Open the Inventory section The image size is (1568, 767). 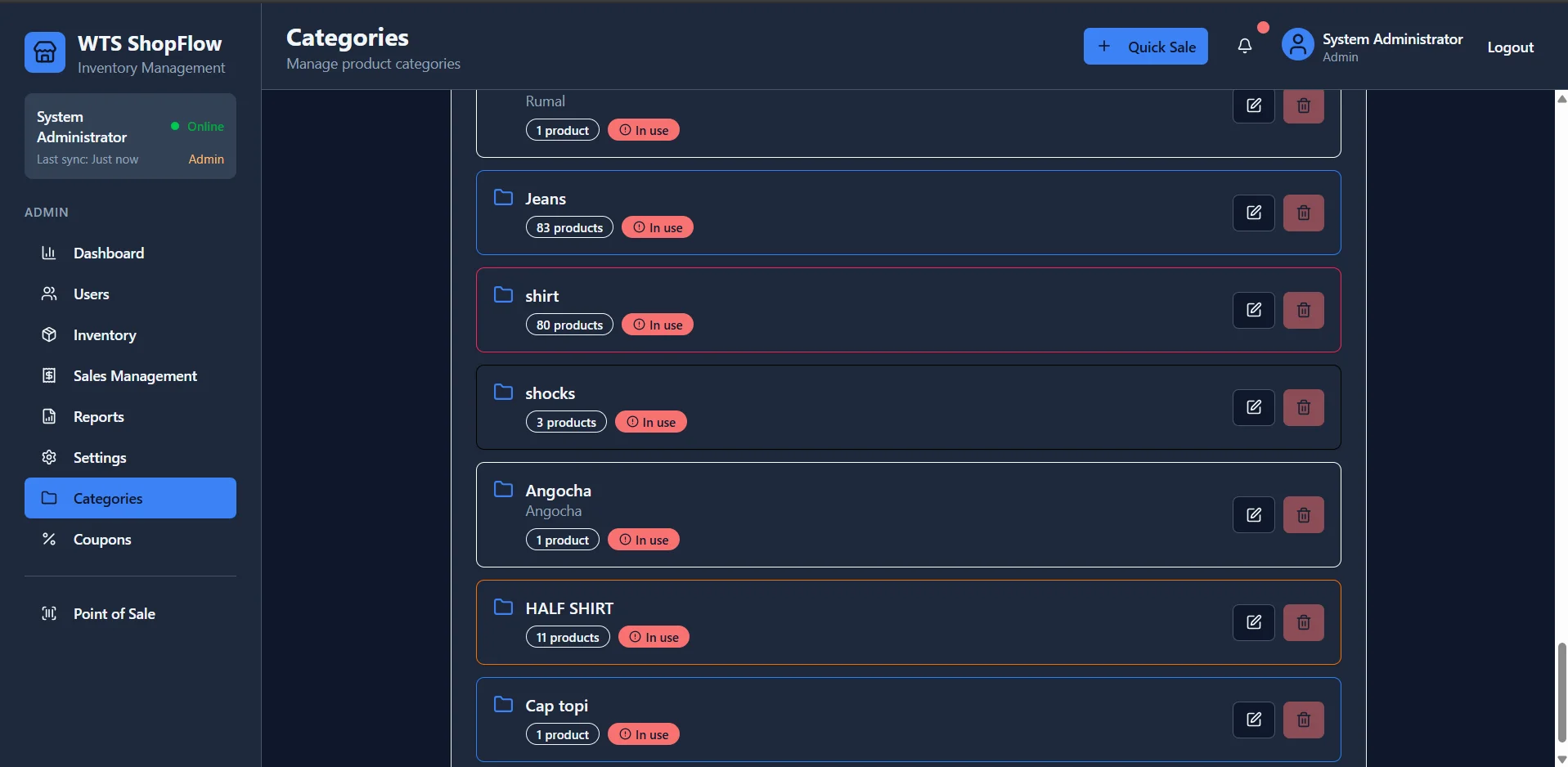coord(130,335)
